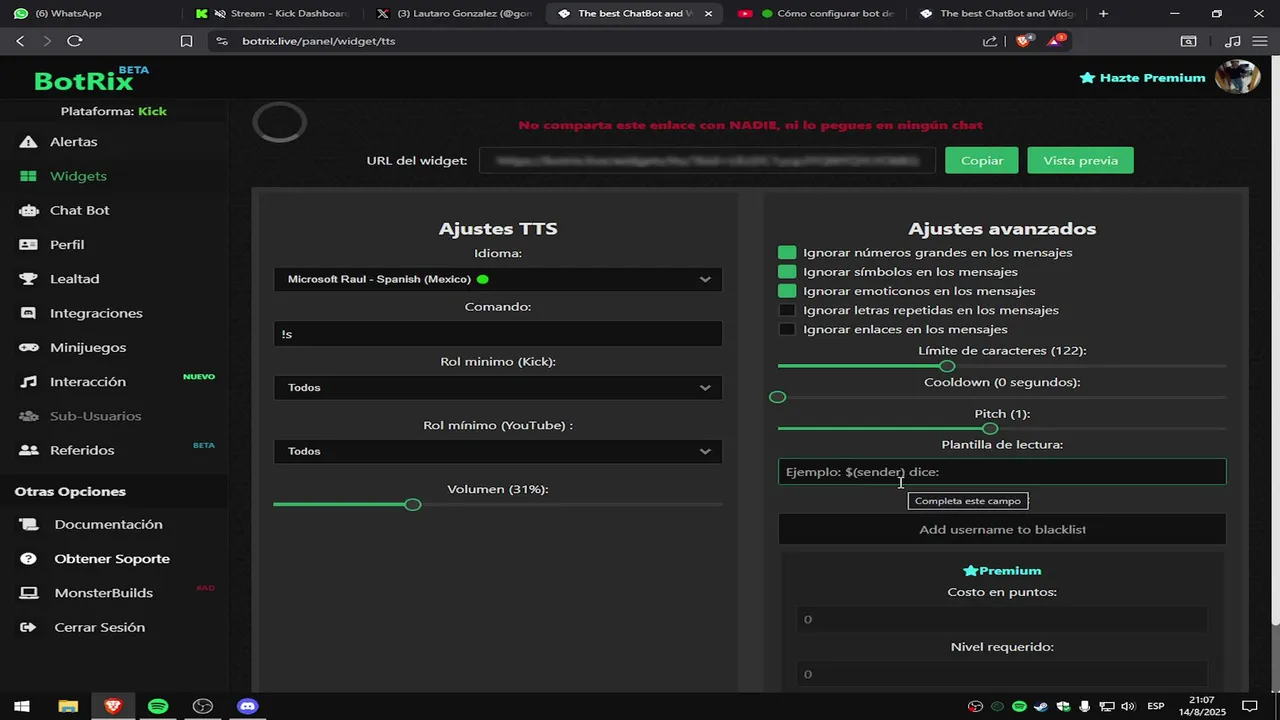Screen dimensions: 1280x720
Task: Open Minijuegos gamepad icon
Action: pyautogui.click(x=29, y=347)
